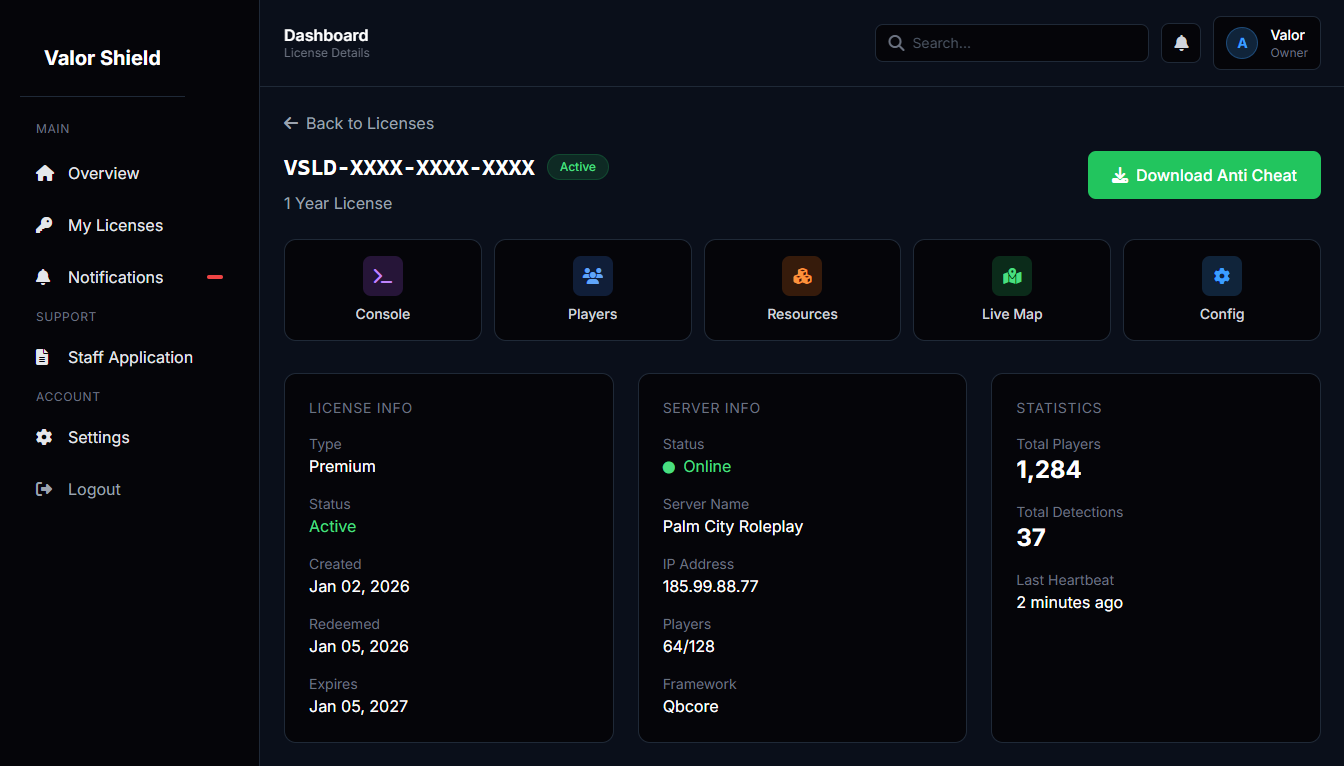The image size is (1344, 766).
Task: Click the Logout arrow icon
Action: pyautogui.click(x=44, y=489)
